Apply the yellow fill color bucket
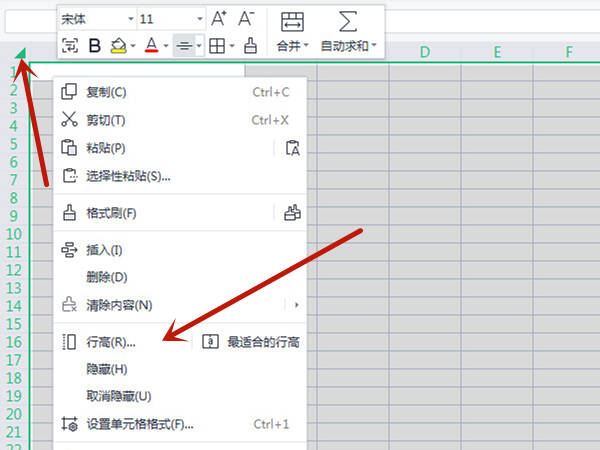This screenshot has width=600, height=450. (118, 46)
